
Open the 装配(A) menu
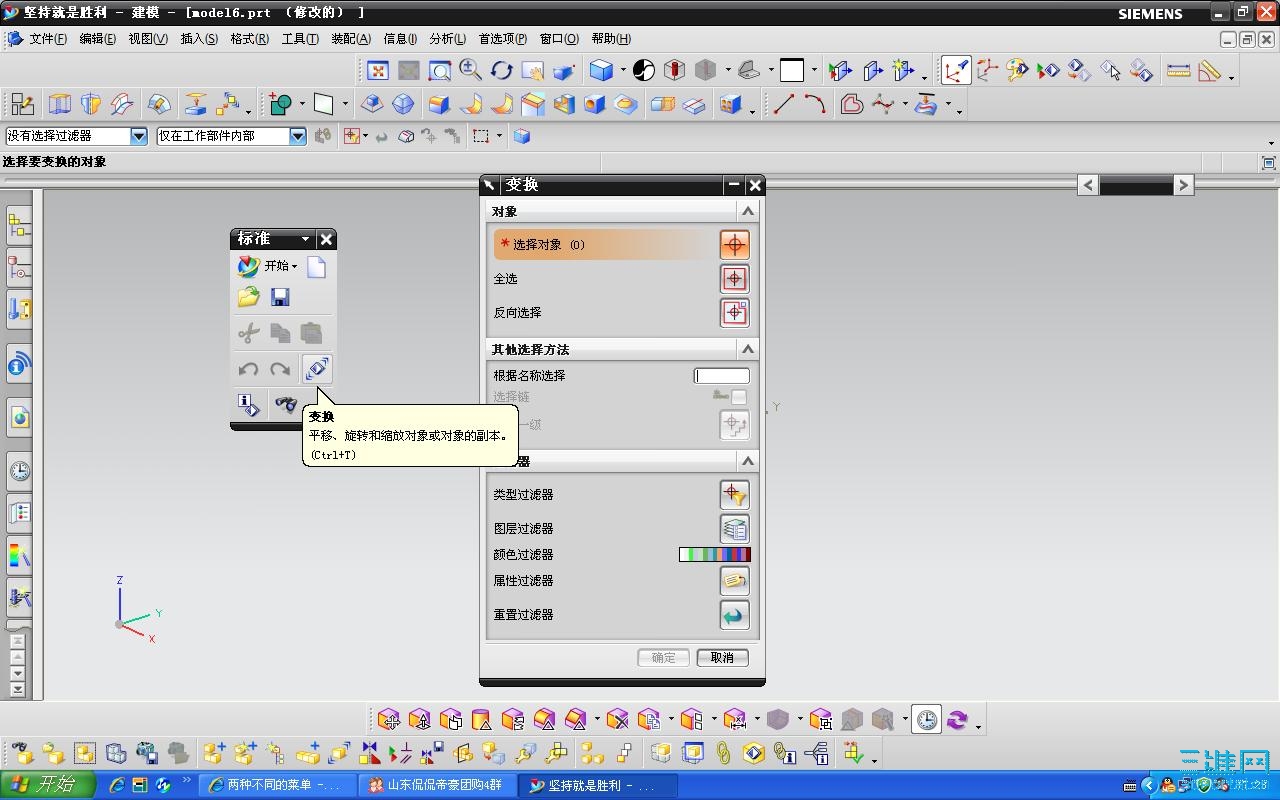pyautogui.click(x=351, y=39)
